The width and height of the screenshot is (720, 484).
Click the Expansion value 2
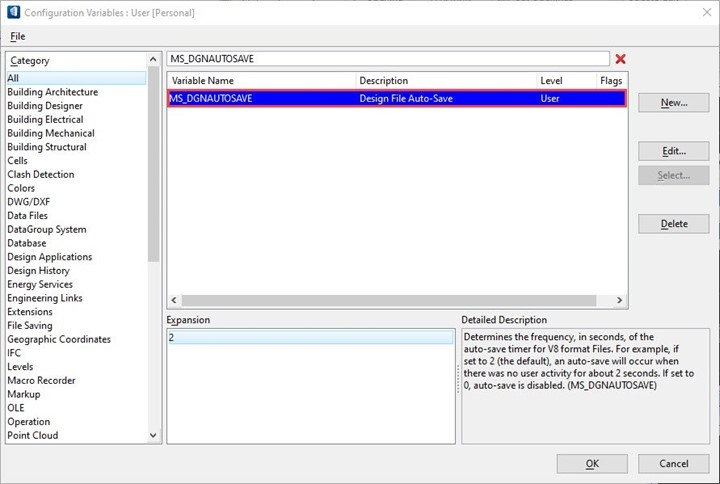311,338
